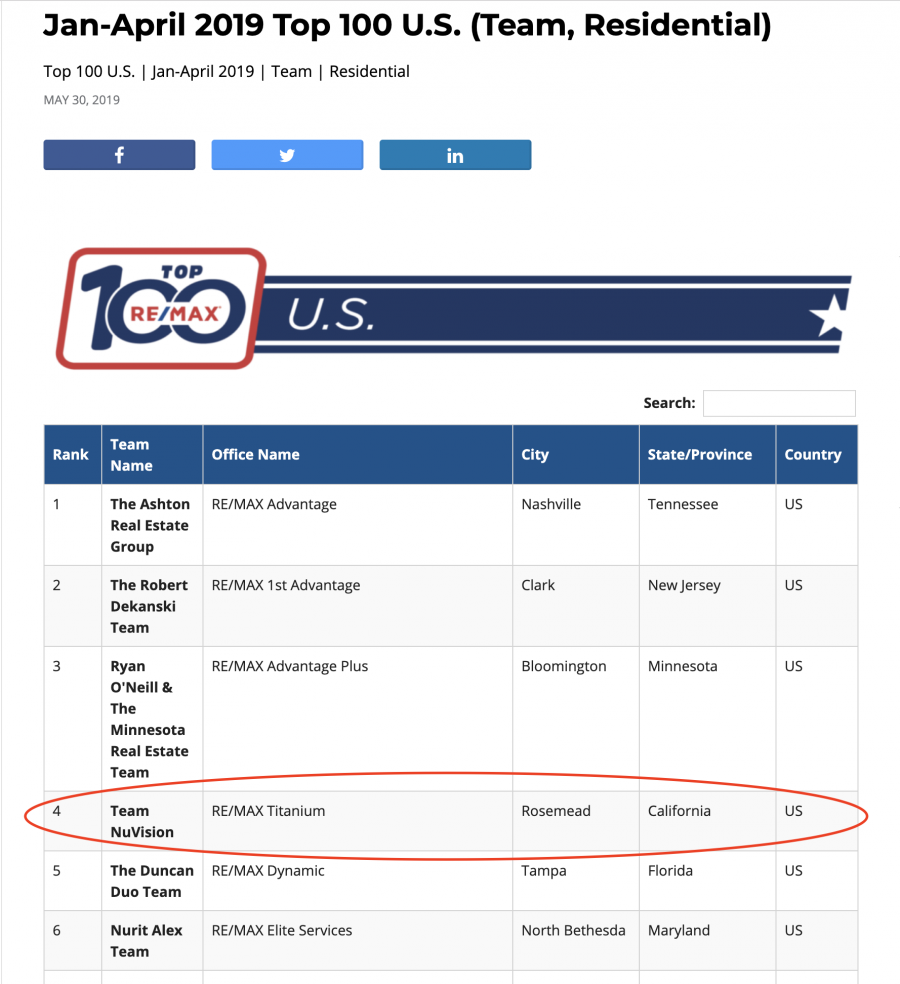The width and height of the screenshot is (900, 984).
Task: Select the Team NuVision team name
Action: pos(142,821)
